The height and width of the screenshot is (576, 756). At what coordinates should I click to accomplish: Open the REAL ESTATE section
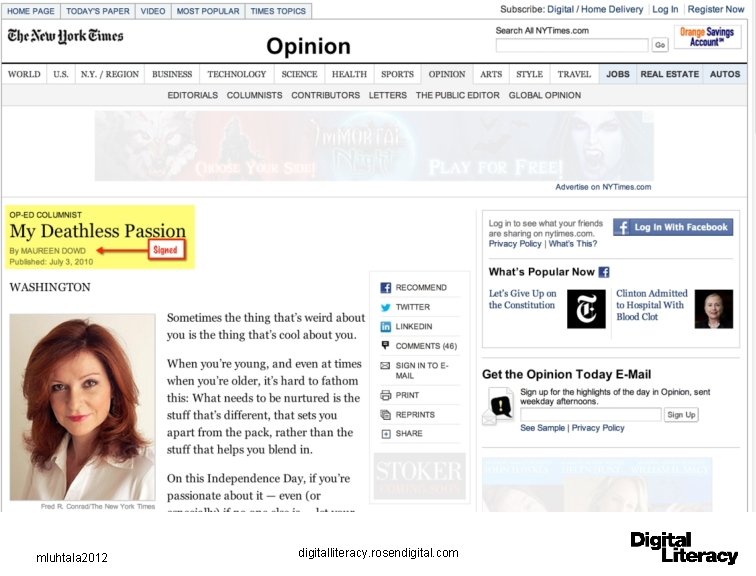tap(670, 74)
